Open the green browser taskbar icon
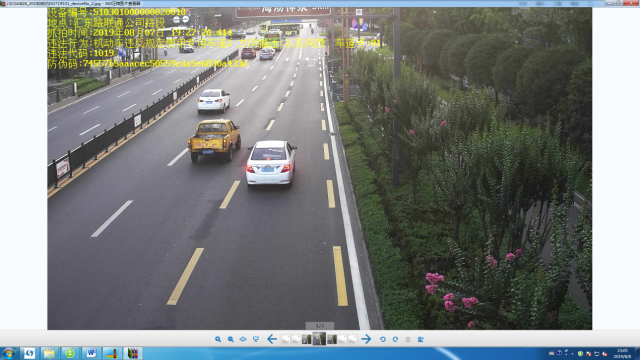 (x=70, y=353)
